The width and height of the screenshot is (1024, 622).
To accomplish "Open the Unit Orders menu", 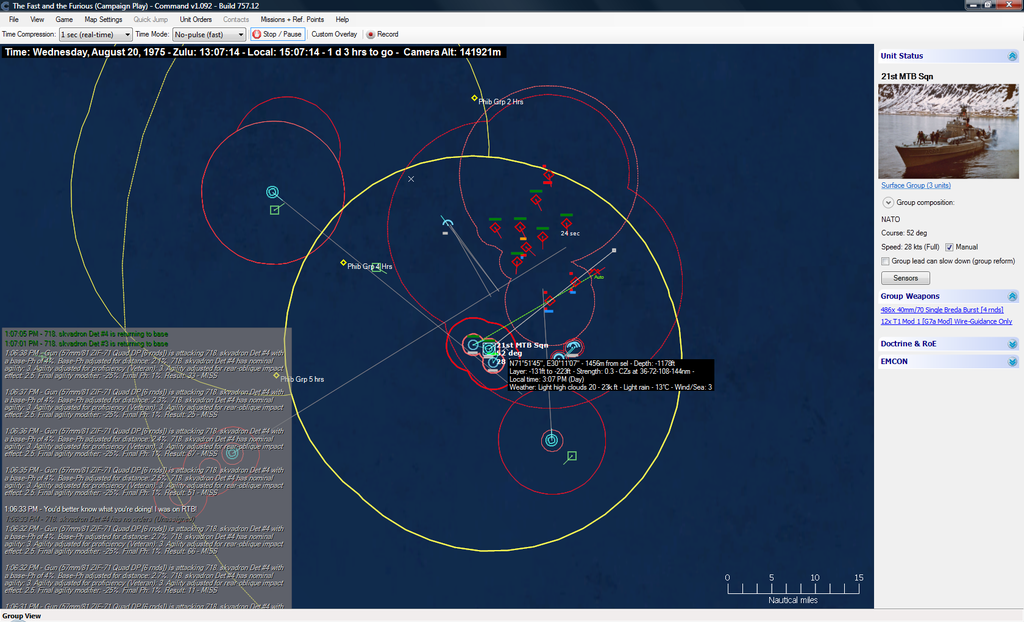I will click(x=195, y=19).
